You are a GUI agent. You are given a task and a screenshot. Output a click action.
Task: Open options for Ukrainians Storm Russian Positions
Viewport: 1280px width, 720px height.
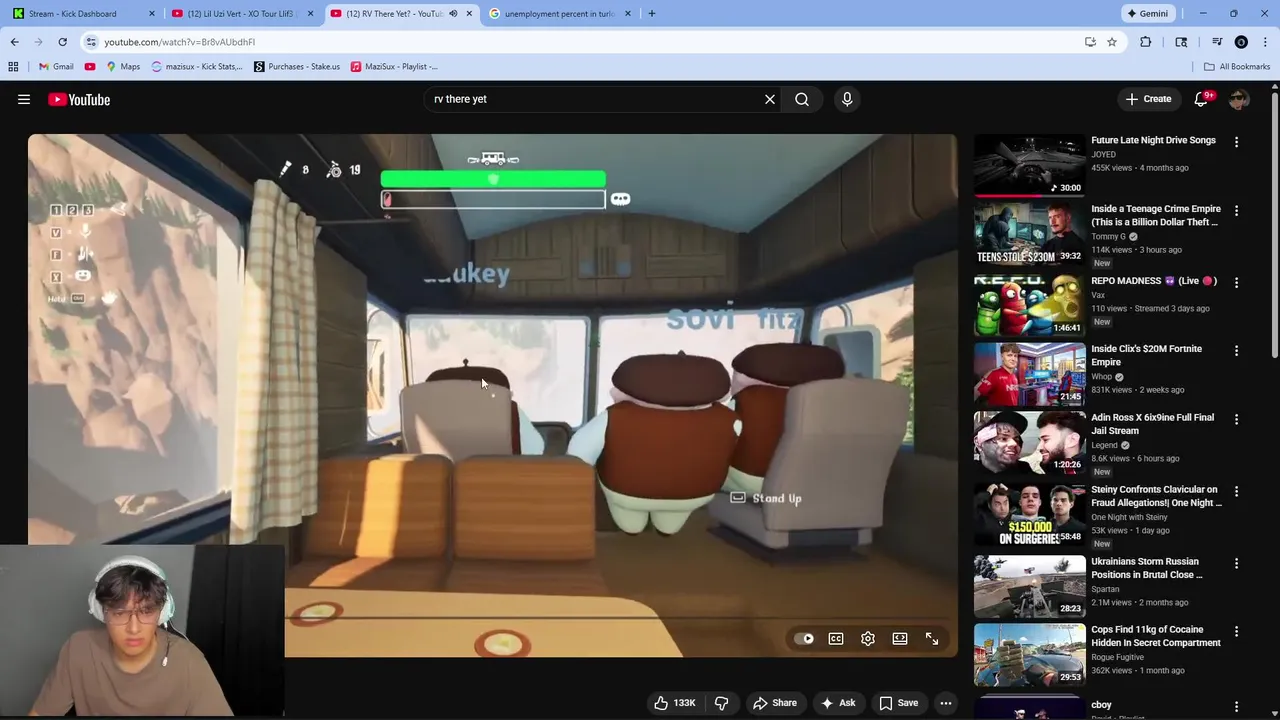(x=1236, y=564)
